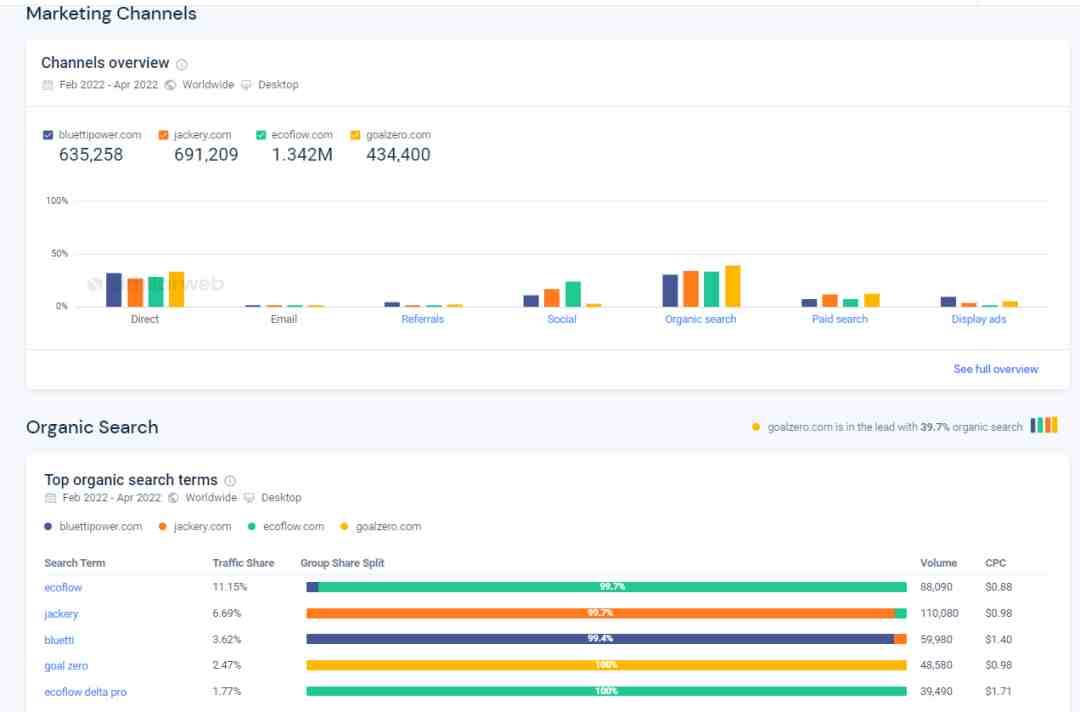Image resolution: width=1080 pixels, height=712 pixels.
Task: Disable the goalzero.com checkbox
Action: coord(355,135)
